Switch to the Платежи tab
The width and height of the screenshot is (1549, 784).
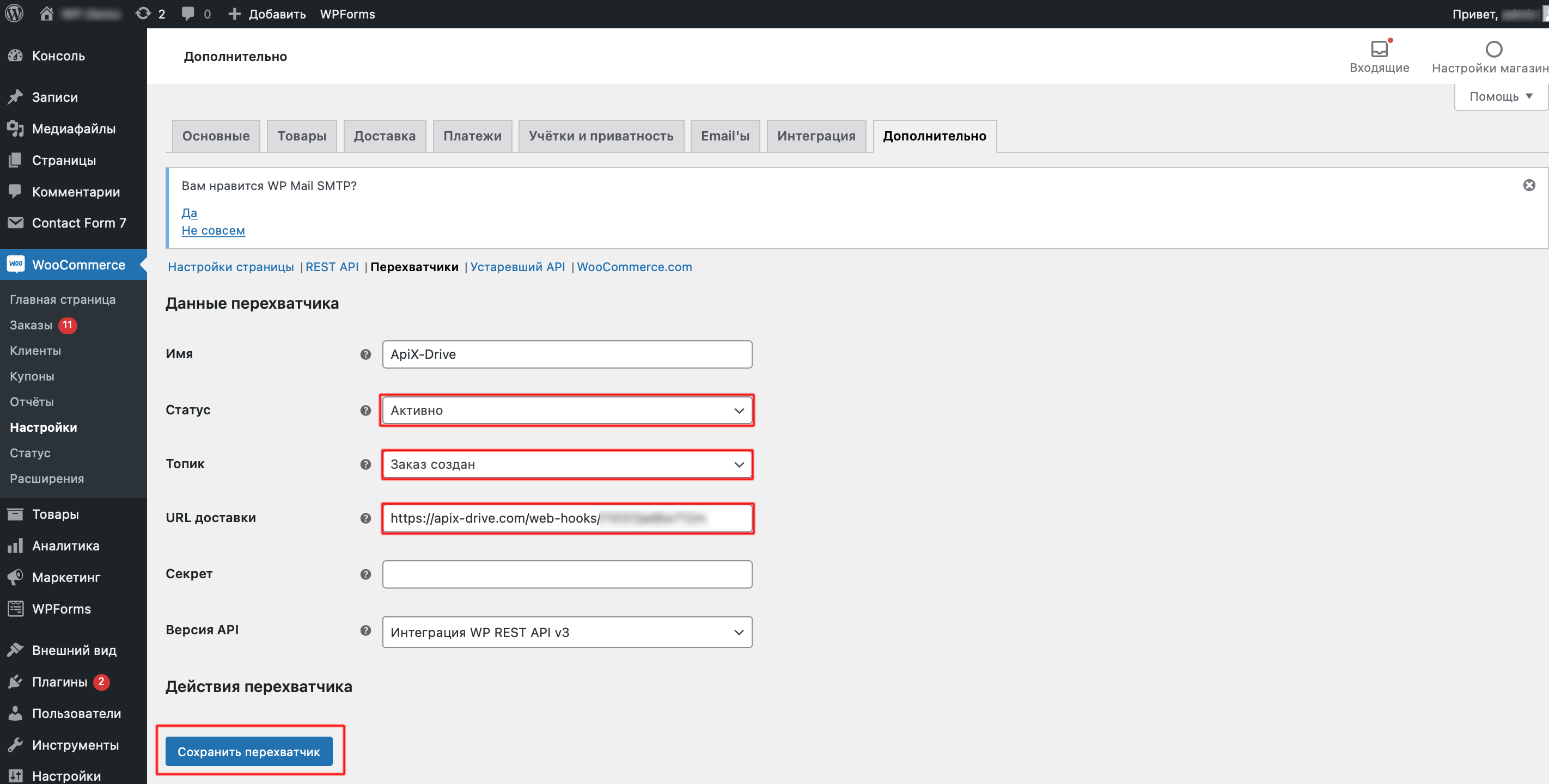[x=473, y=136]
